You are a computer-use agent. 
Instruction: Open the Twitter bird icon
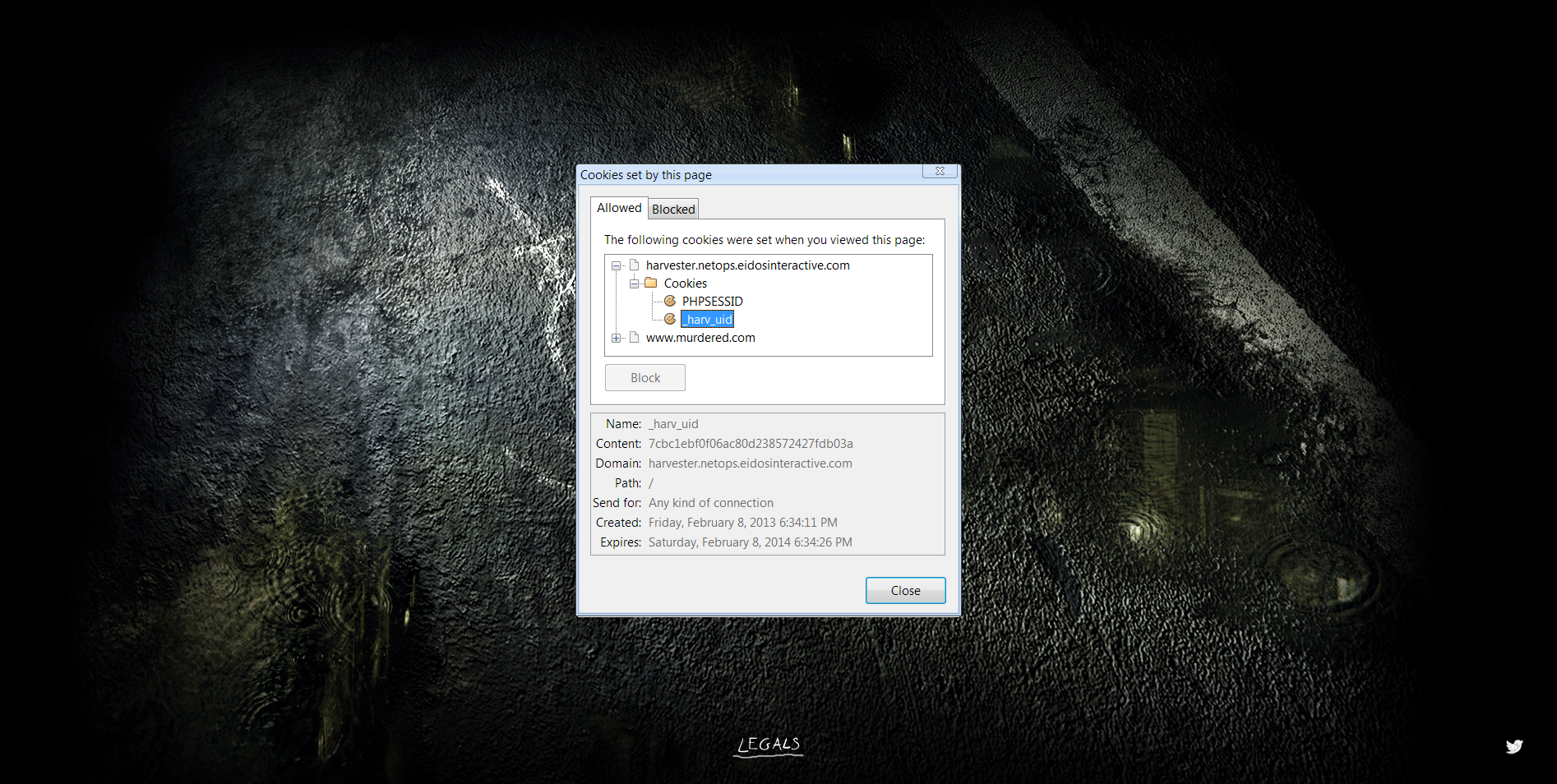[1513, 746]
